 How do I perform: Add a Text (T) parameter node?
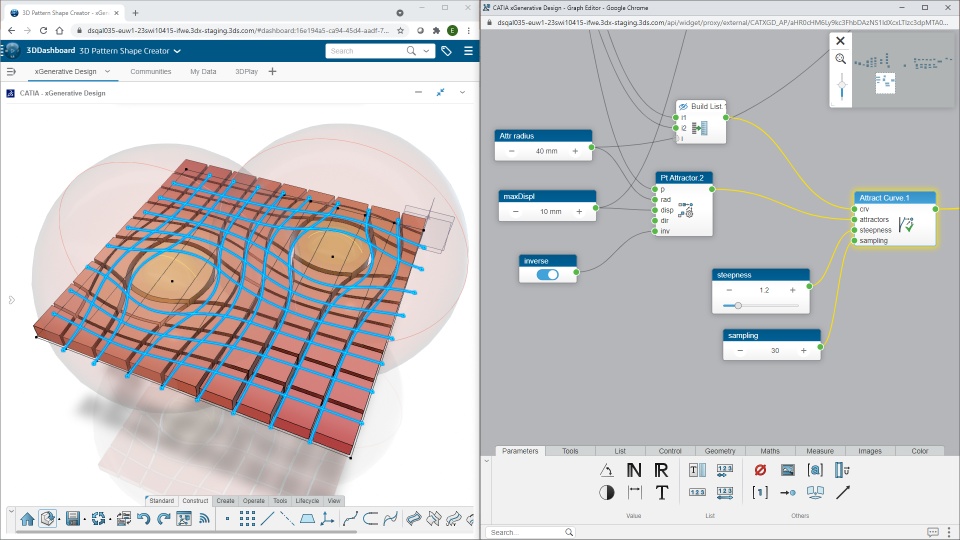point(662,492)
